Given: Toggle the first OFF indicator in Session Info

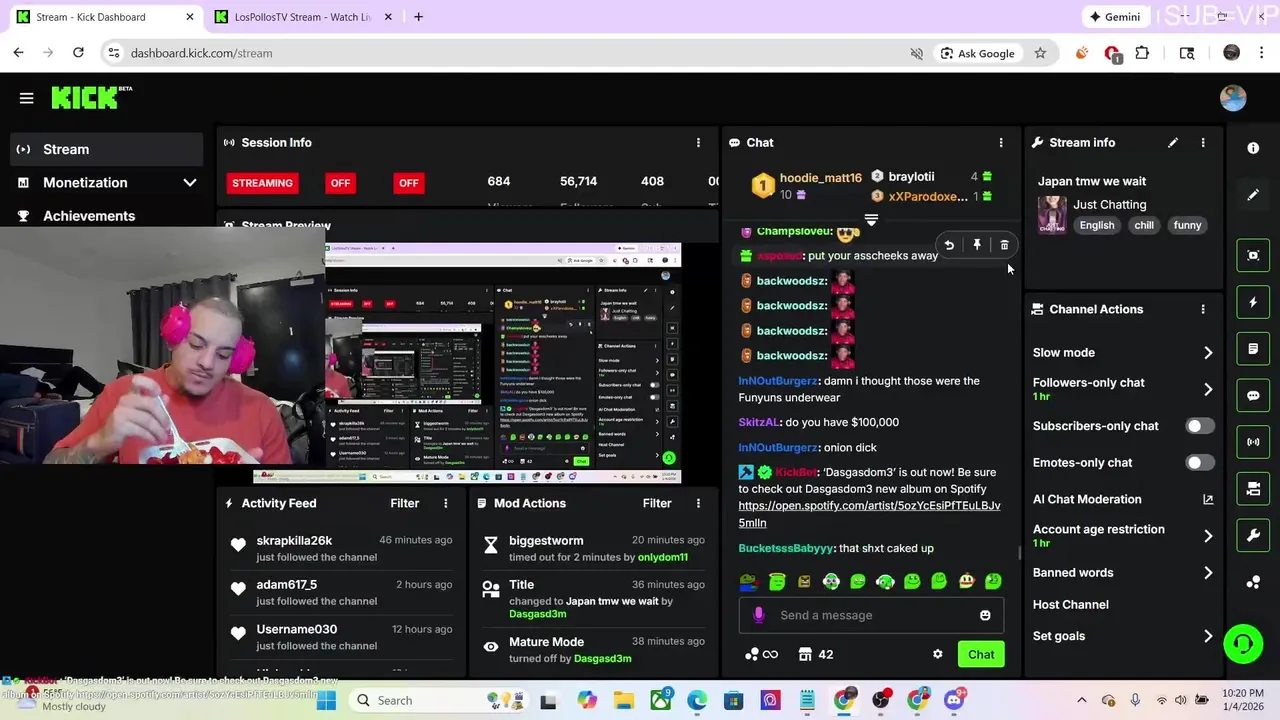Looking at the screenshot, I should [341, 183].
